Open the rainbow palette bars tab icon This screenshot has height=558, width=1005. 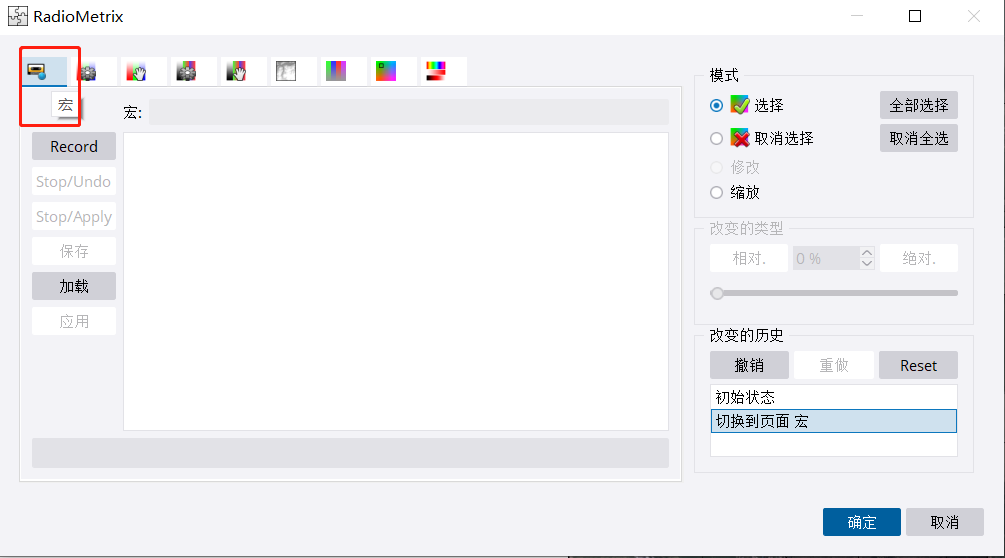(436, 71)
